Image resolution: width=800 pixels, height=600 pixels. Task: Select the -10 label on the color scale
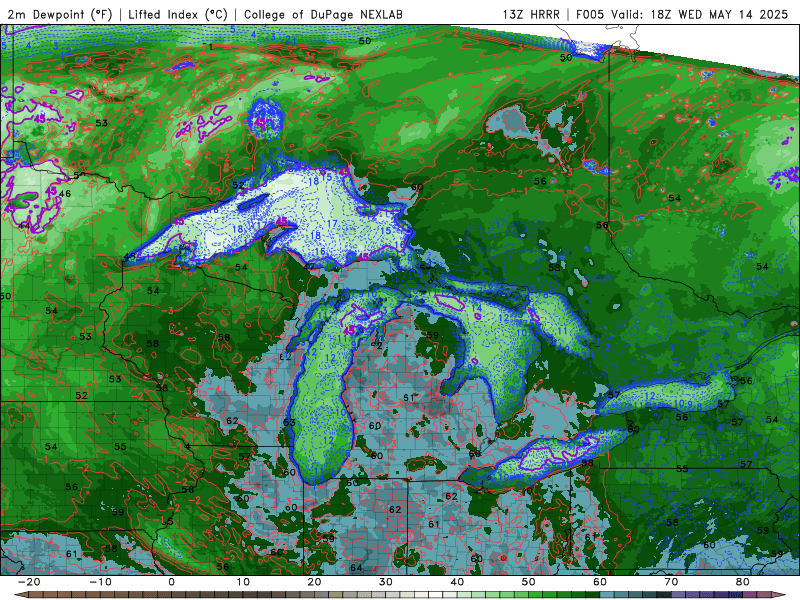pyautogui.click(x=100, y=582)
